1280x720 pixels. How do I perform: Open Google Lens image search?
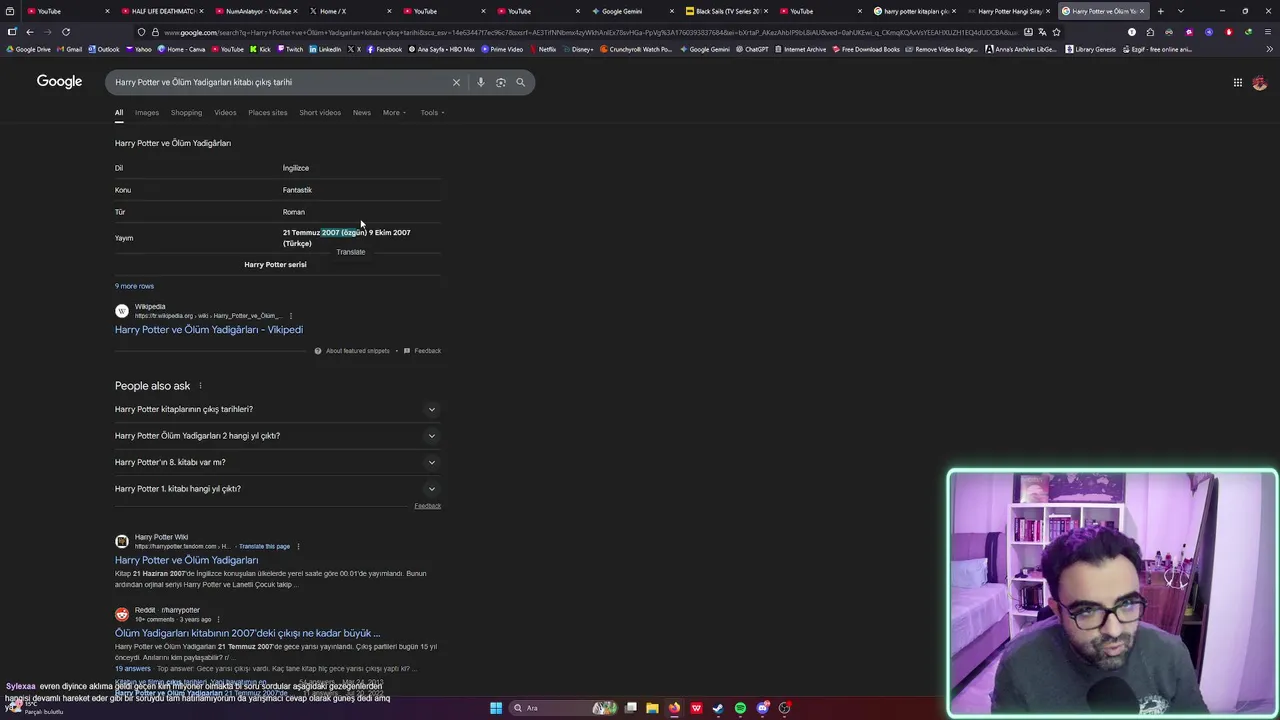tap(501, 82)
